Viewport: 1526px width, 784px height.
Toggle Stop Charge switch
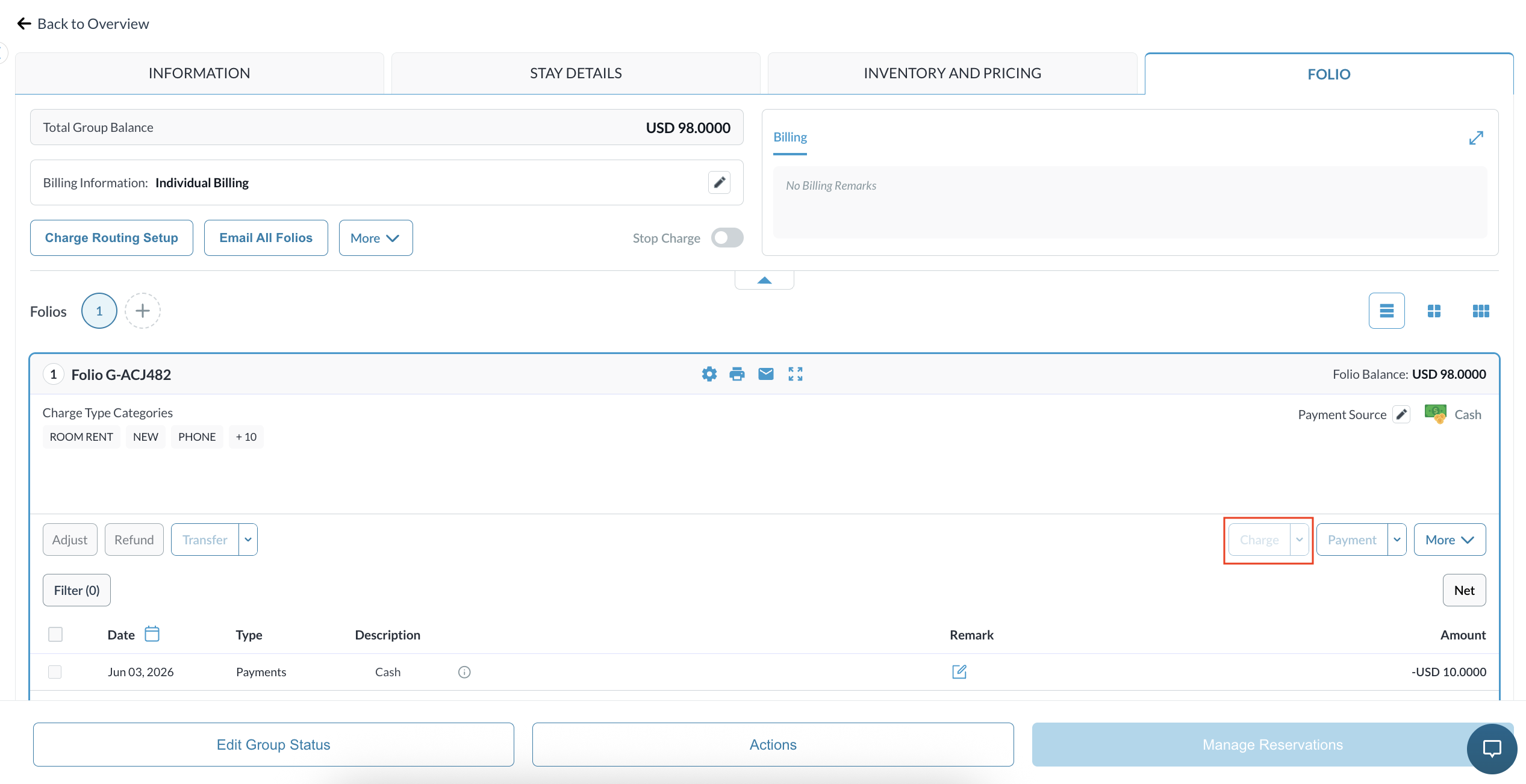pyautogui.click(x=727, y=238)
